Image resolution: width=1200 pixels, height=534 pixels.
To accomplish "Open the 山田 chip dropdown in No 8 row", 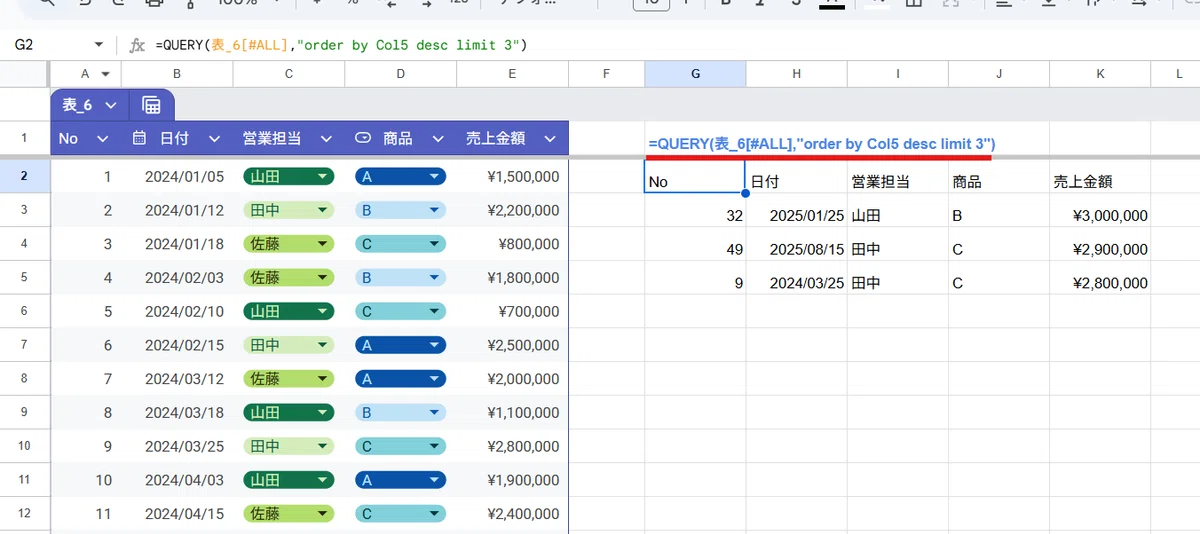I will pyautogui.click(x=322, y=413).
